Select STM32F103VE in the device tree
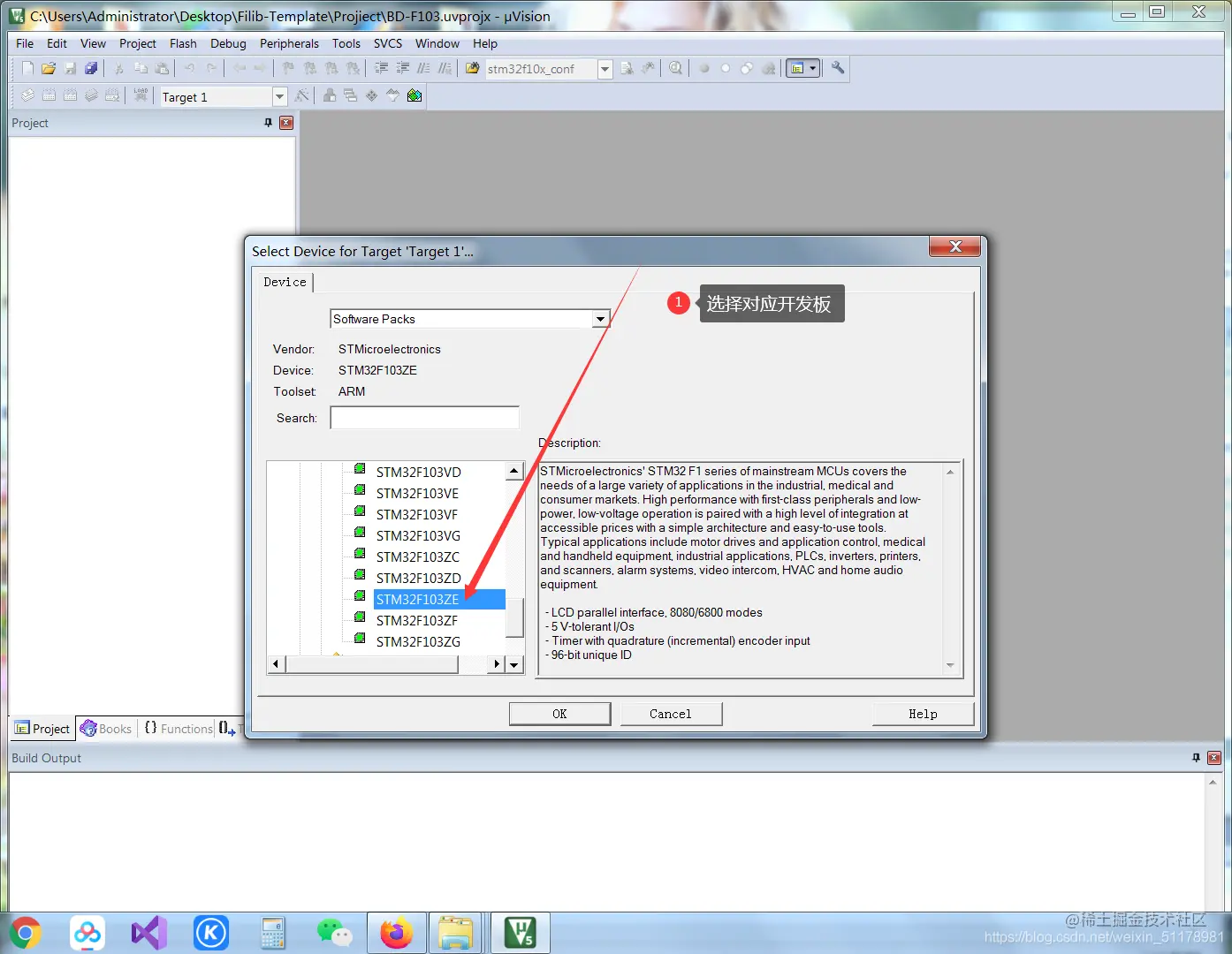This screenshot has width=1232, height=954. [417, 493]
